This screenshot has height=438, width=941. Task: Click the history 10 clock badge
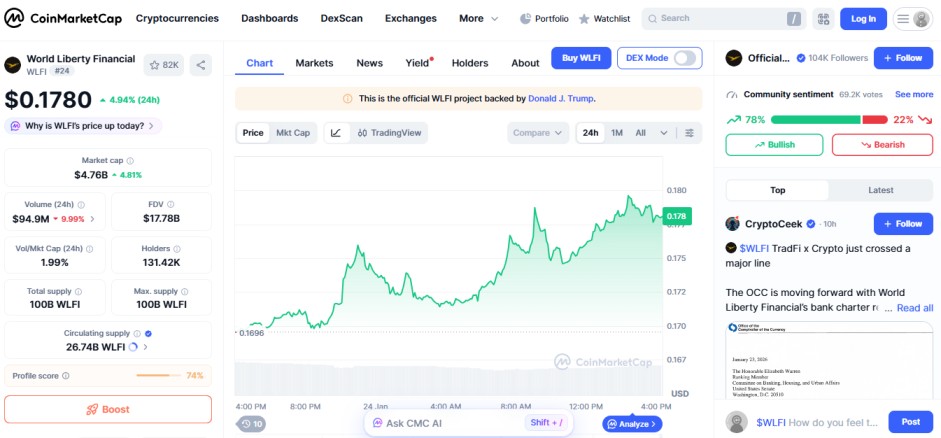pyautogui.click(x=251, y=424)
